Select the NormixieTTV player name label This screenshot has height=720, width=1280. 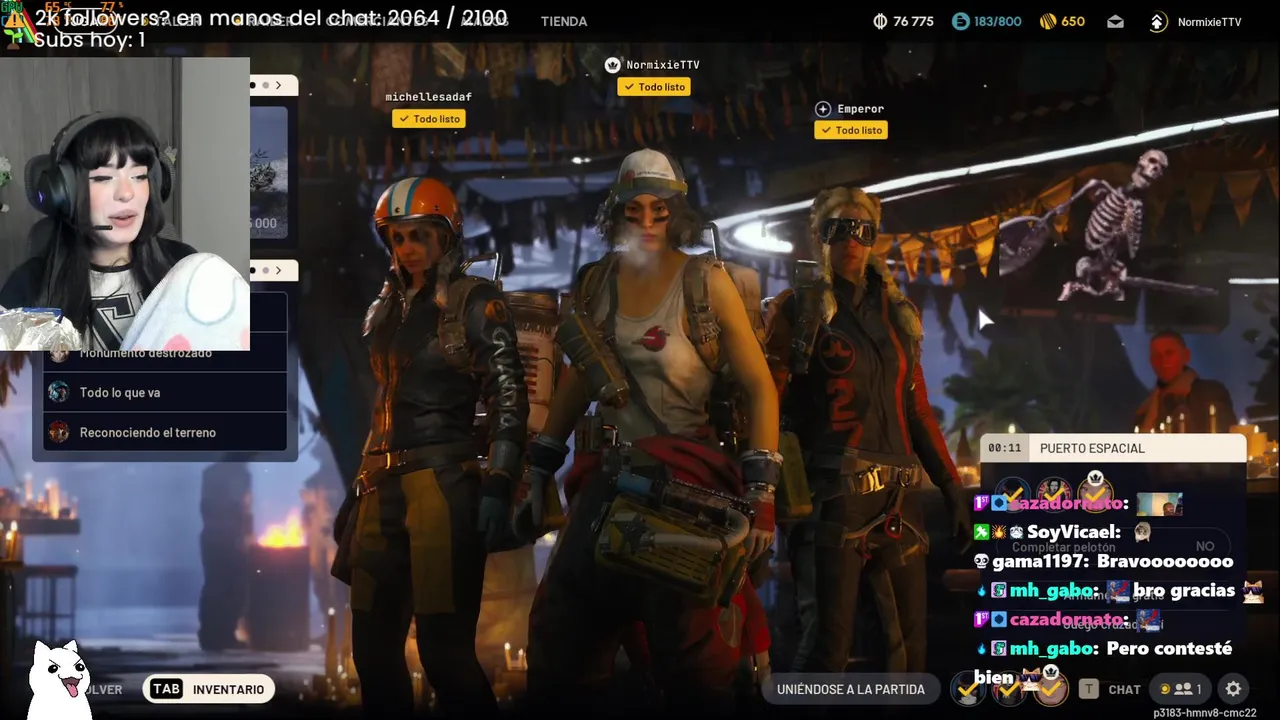click(x=662, y=65)
